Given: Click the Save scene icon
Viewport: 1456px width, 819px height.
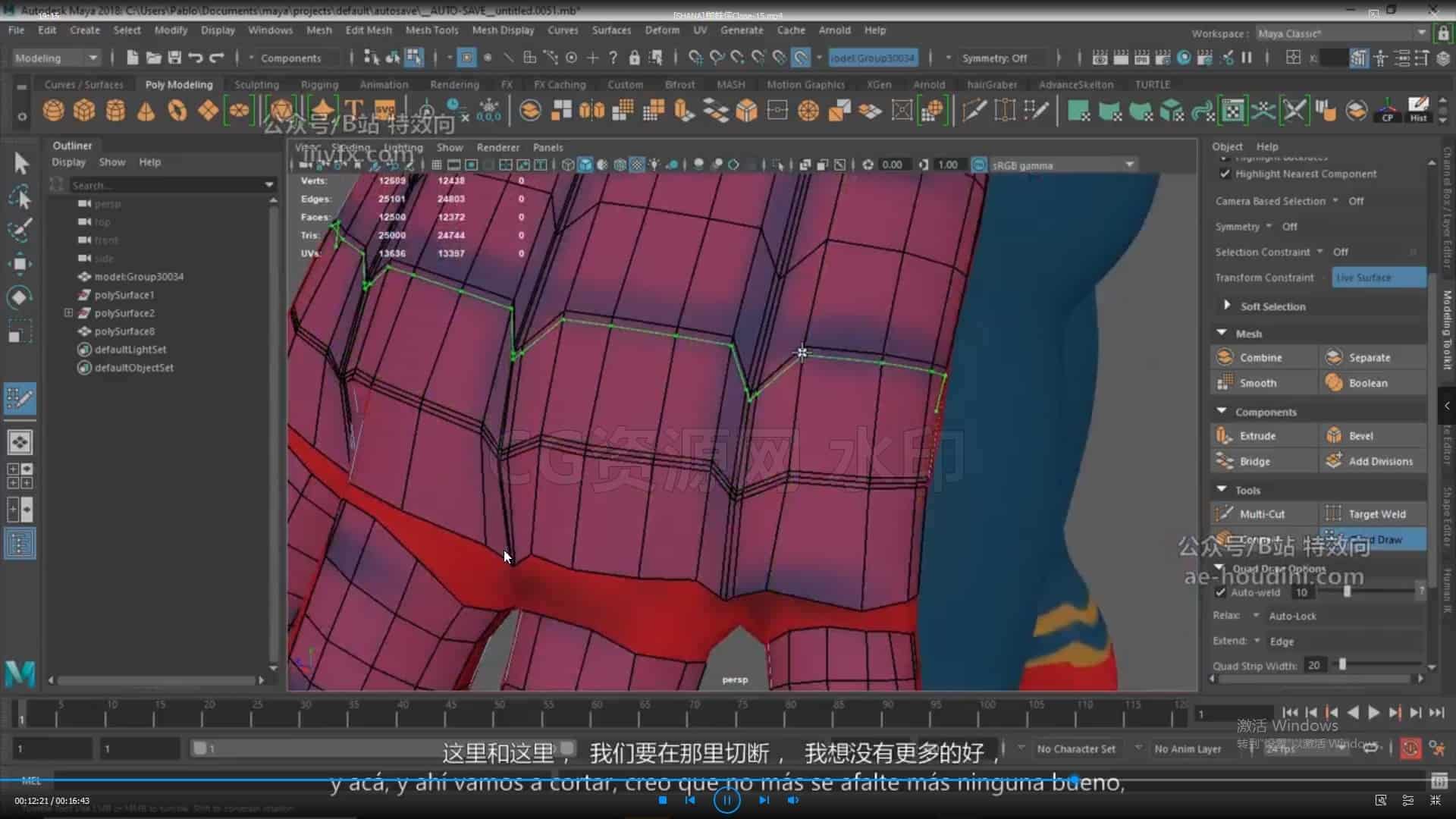Looking at the screenshot, I should pos(174,58).
